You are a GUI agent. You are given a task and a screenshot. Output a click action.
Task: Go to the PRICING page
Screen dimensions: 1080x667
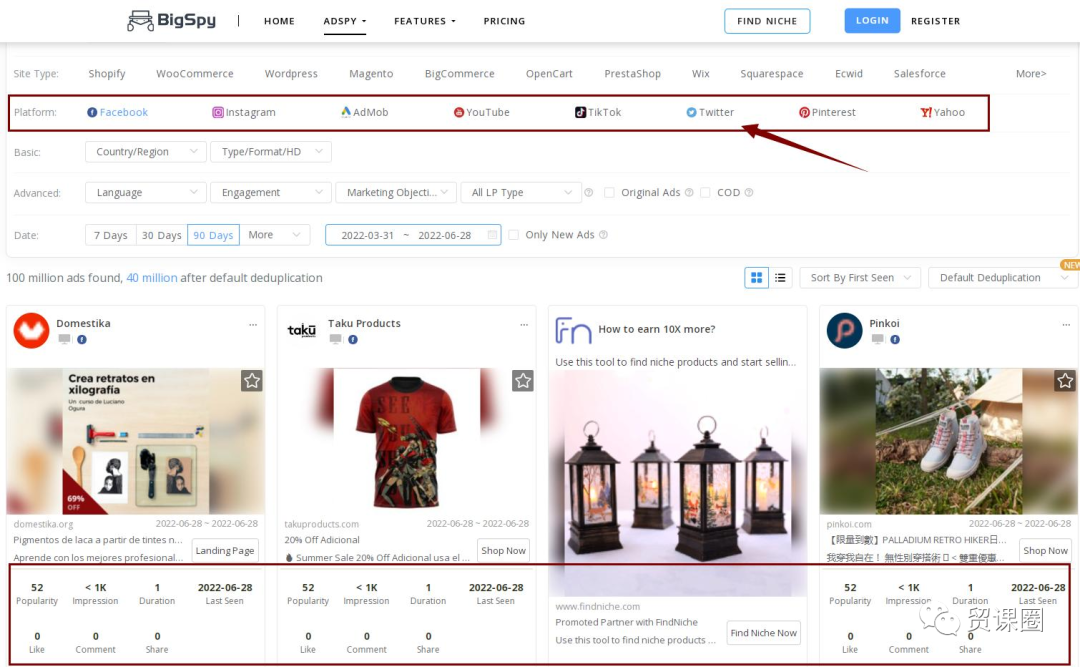(504, 21)
